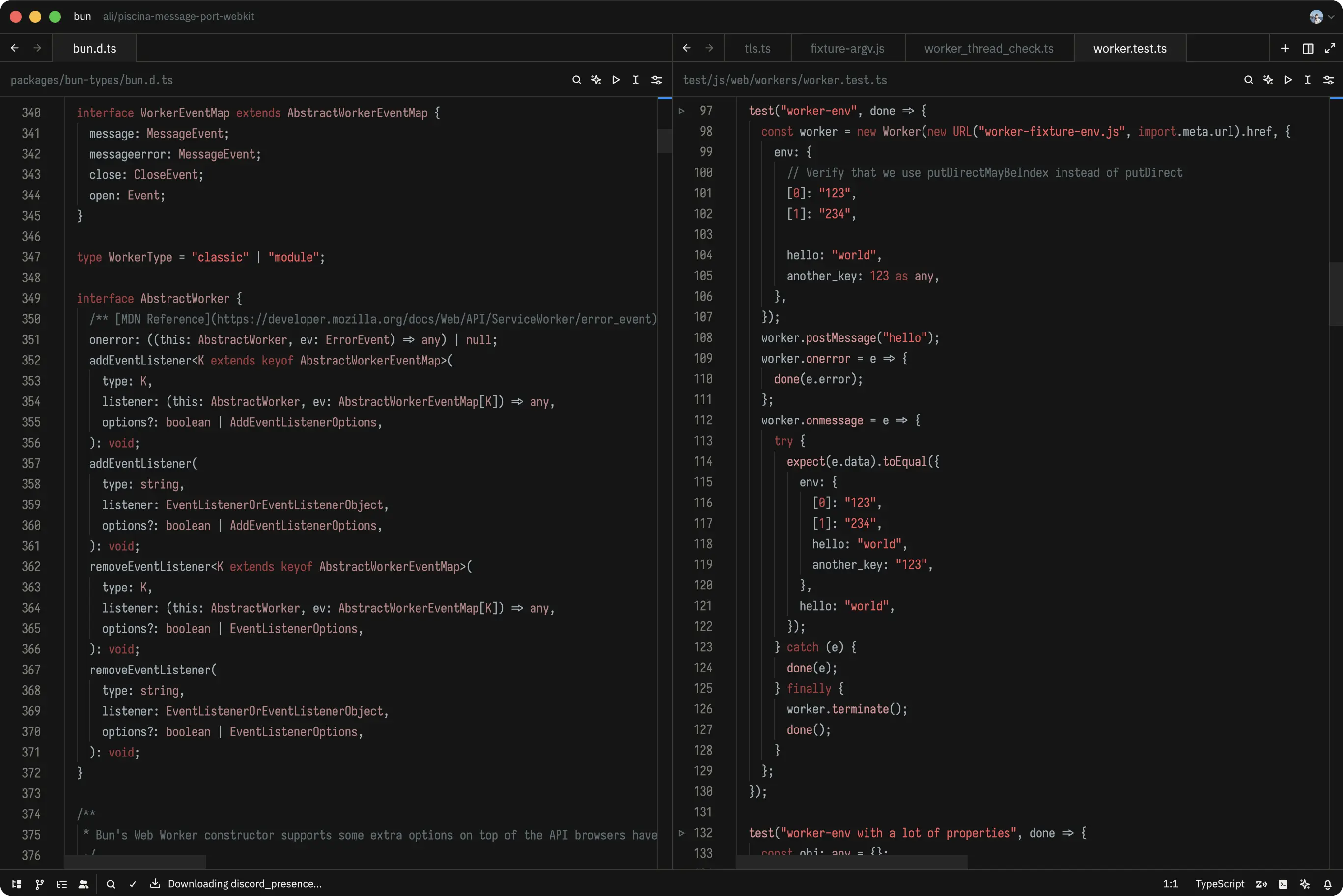Click the 1:1 cursor position indicator
Screen dimensions: 1343x896
click(1171, 883)
